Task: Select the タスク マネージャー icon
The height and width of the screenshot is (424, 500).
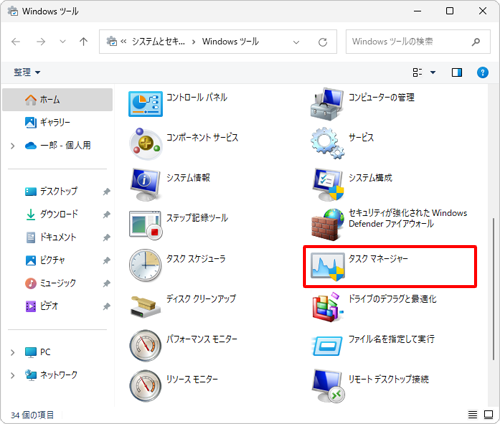Action: (327, 267)
